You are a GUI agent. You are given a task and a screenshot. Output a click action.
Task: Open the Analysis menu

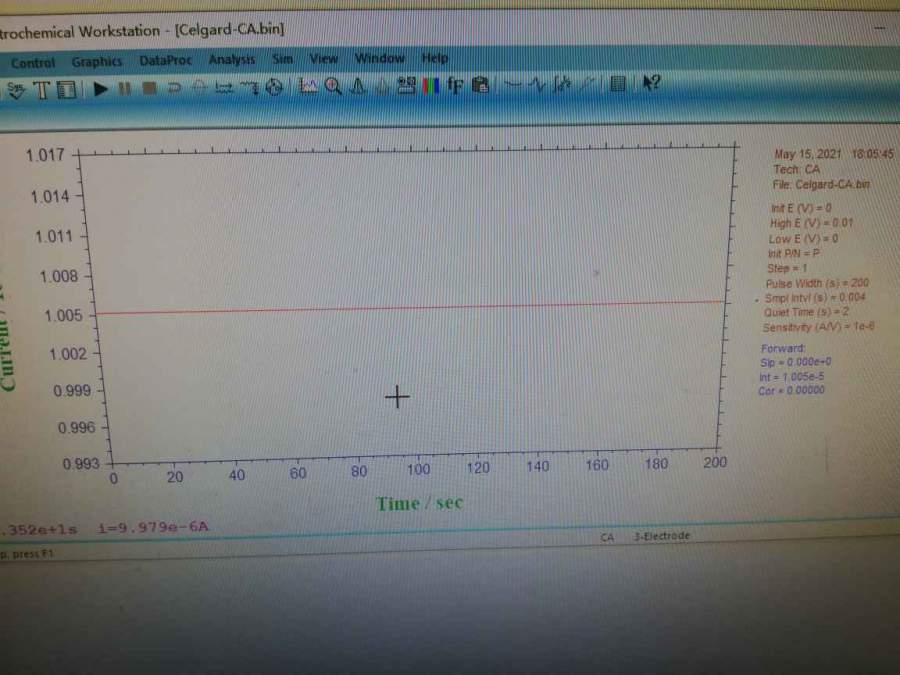pyautogui.click(x=232, y=60)
